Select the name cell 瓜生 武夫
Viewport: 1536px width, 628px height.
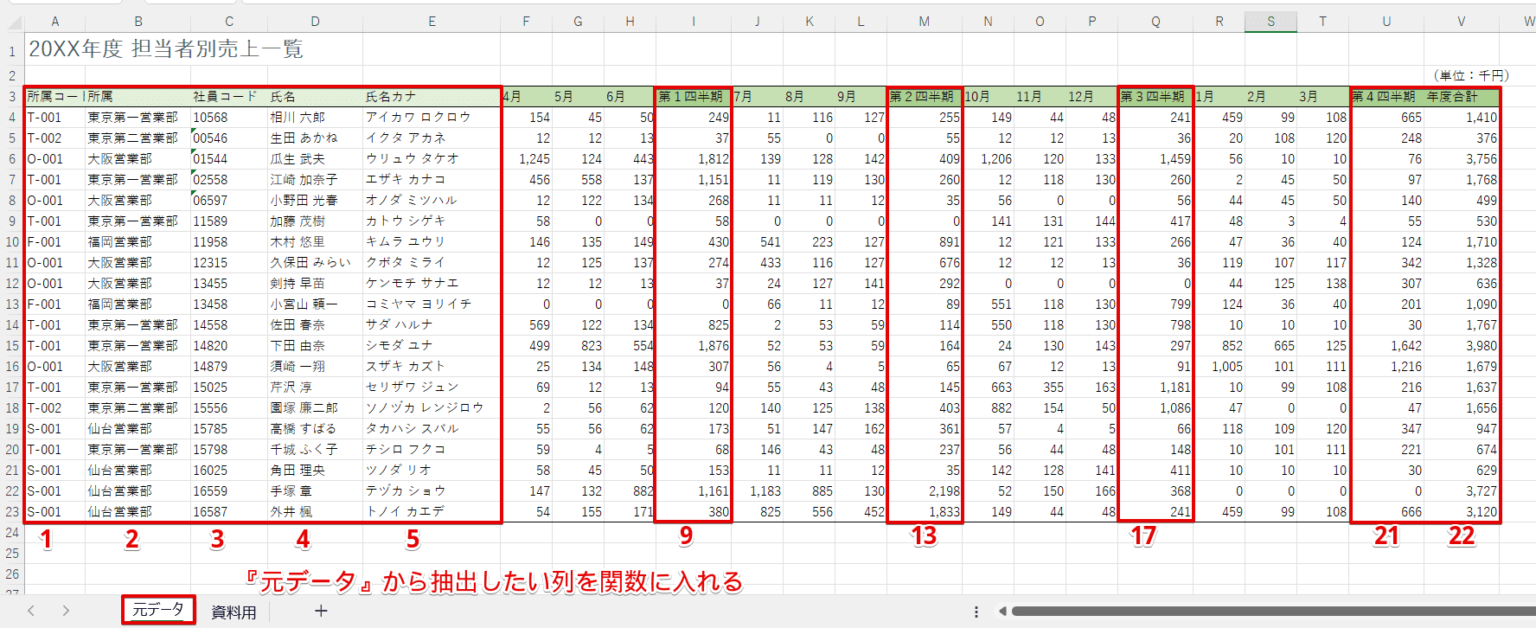click(x=316, y=159)
